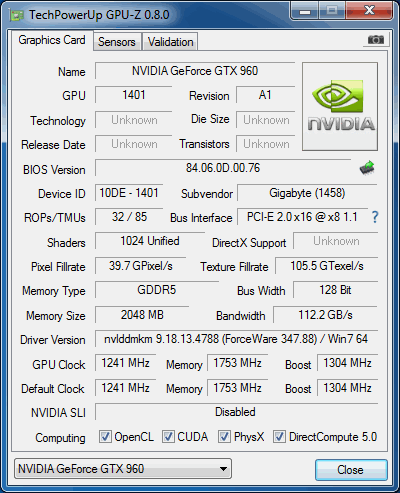Viewport: 400px width, 493px height.
Task: Click the Revision field A1
Action: click(266, 95)
